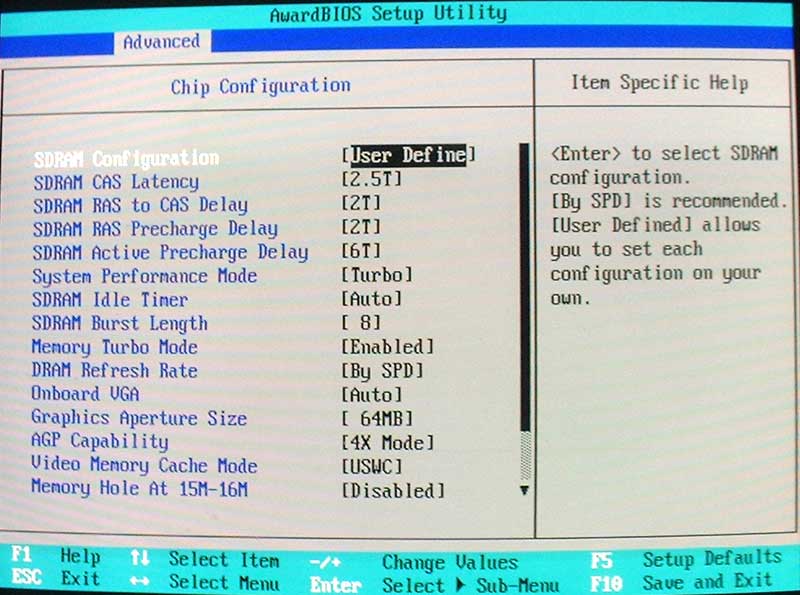Change the RAS Precharge Delay 2T value
Screen dimensions: 800x595
point(361,227)
